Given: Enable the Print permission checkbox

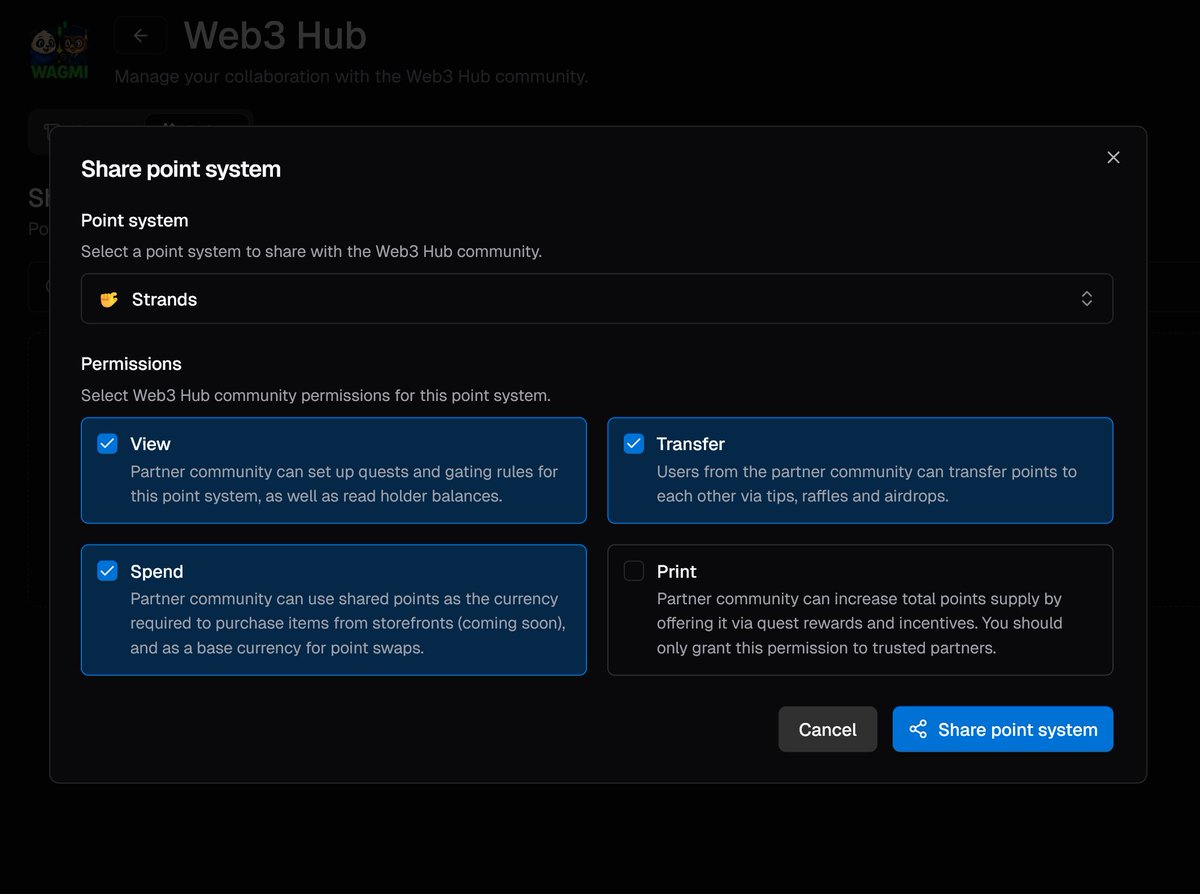Looking at the screenshot, I should click(634, 571).
